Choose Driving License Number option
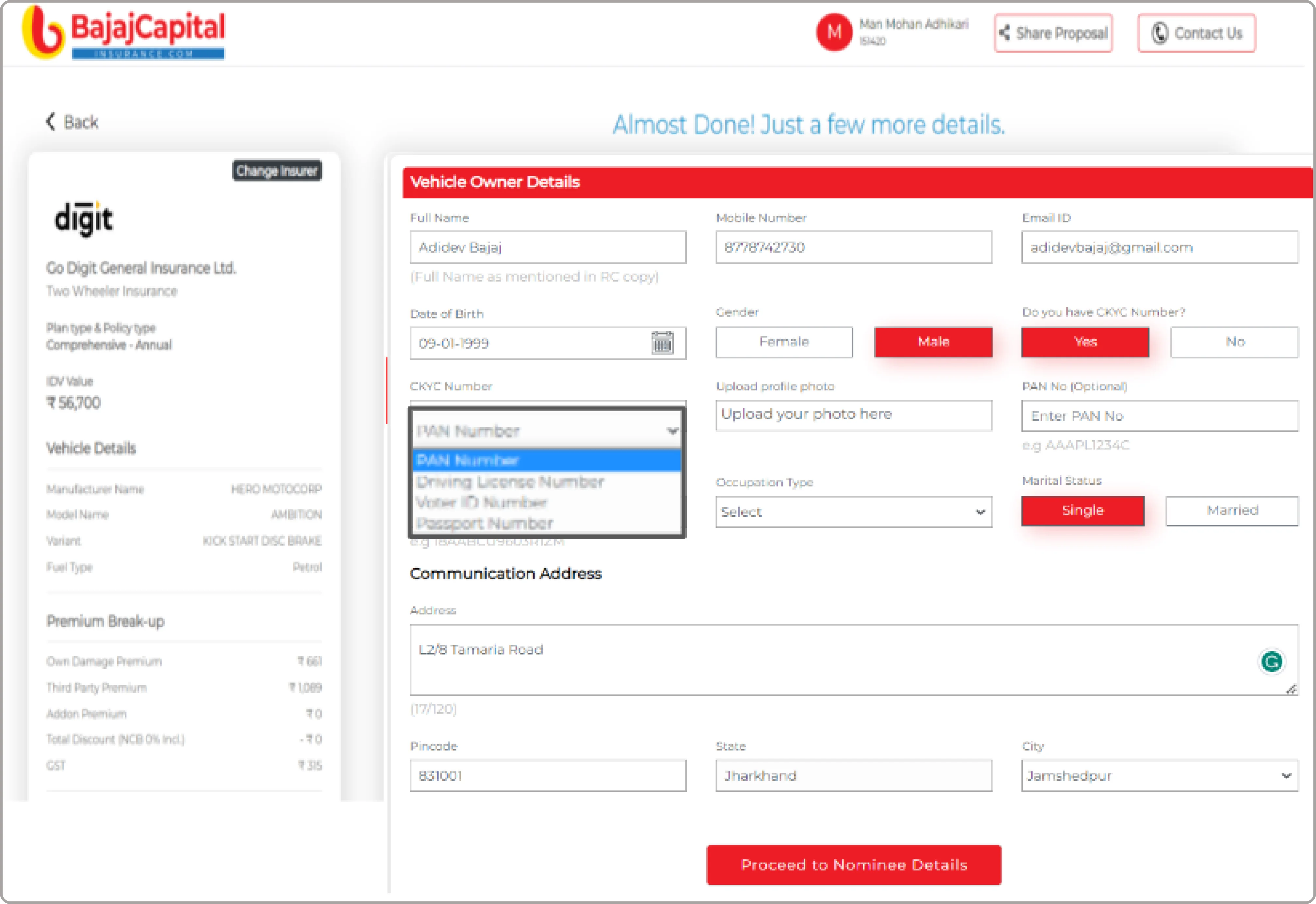 click(x=547, y=481)
